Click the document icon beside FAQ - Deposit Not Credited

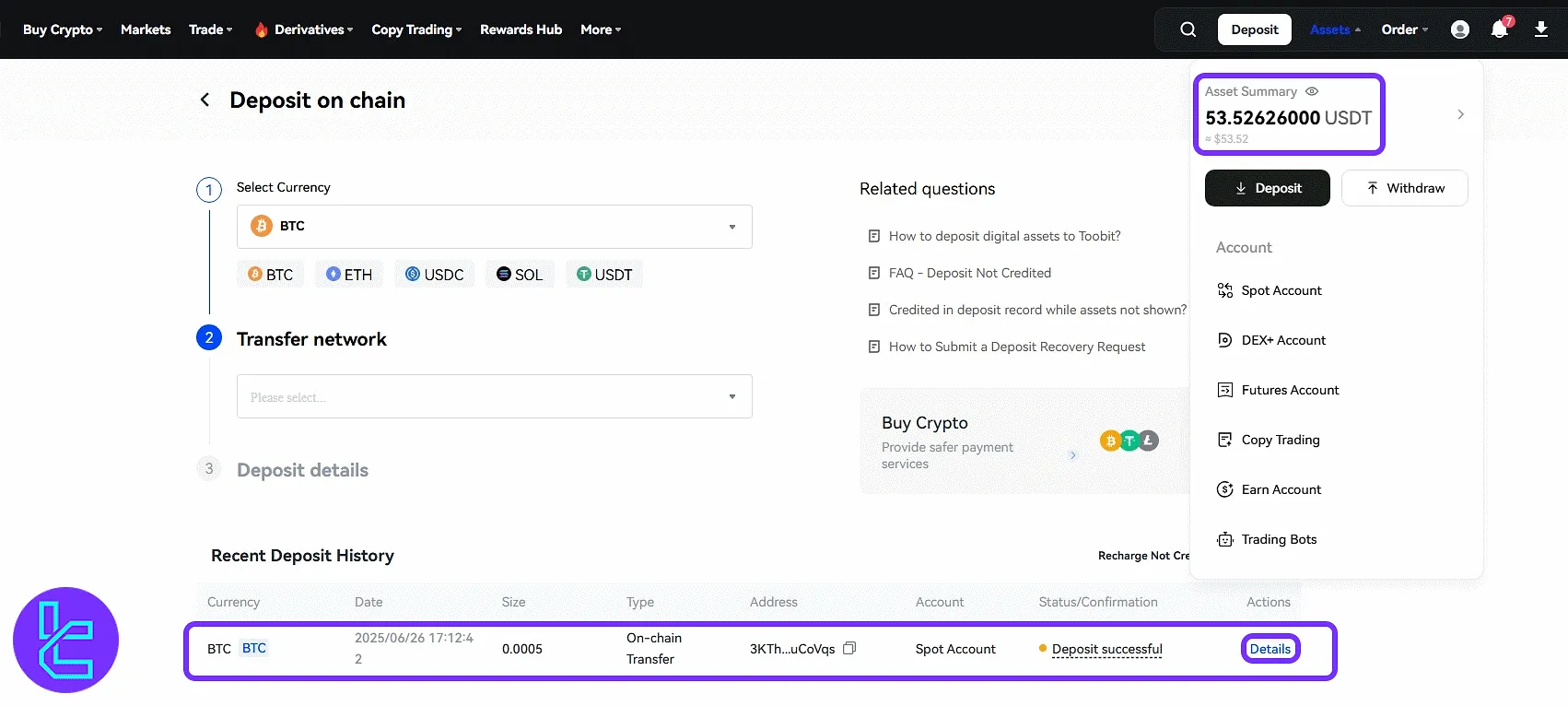(x=873, y=273)
